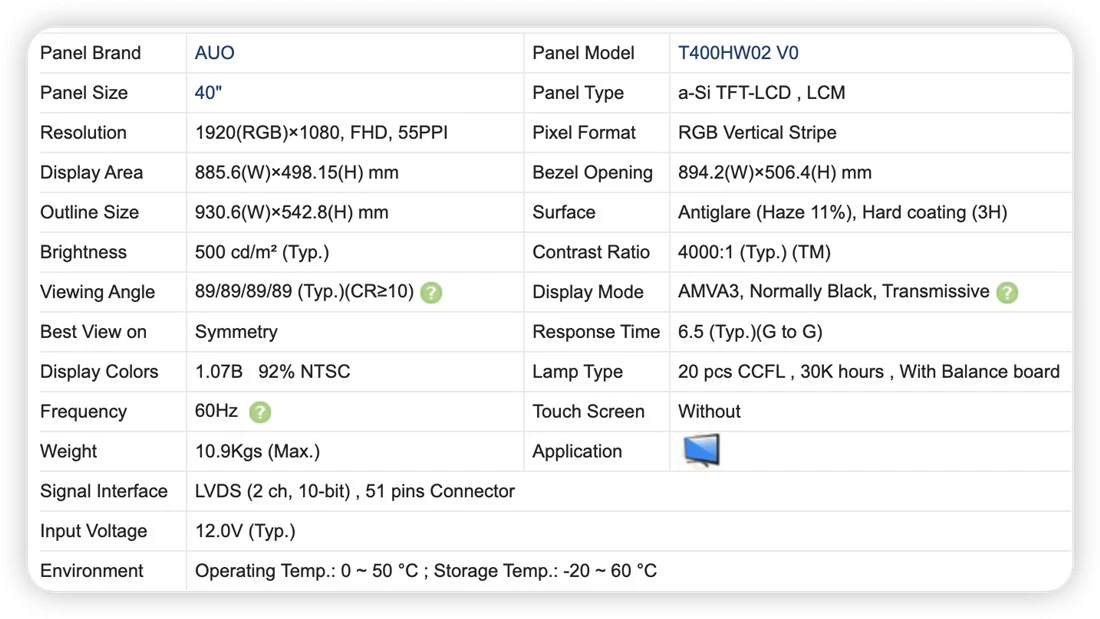Click the 12.0V input voltage value
Viewport: 1100px width, 619px height.
(245, 531)
